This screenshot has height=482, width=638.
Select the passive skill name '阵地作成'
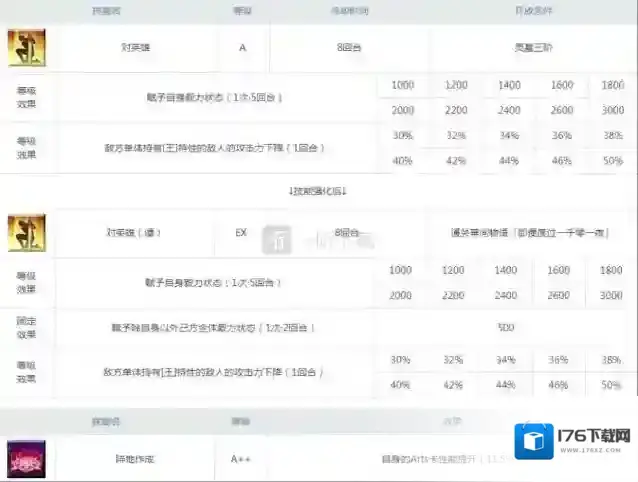coord(135,459)
